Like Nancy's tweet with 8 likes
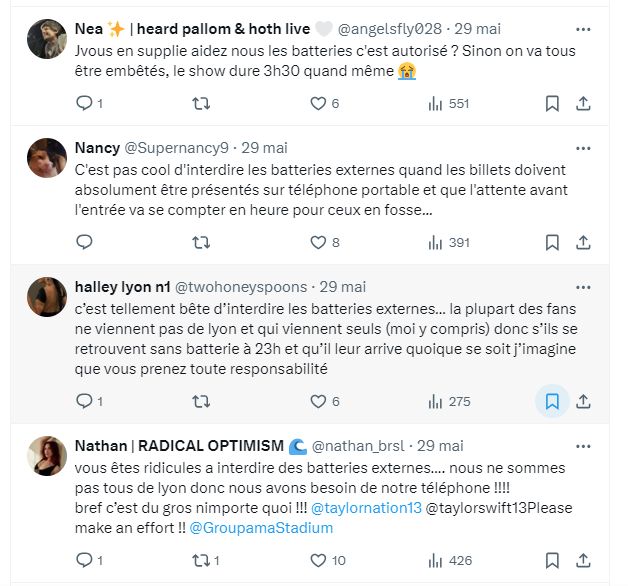628x586 pixels. 318,242
